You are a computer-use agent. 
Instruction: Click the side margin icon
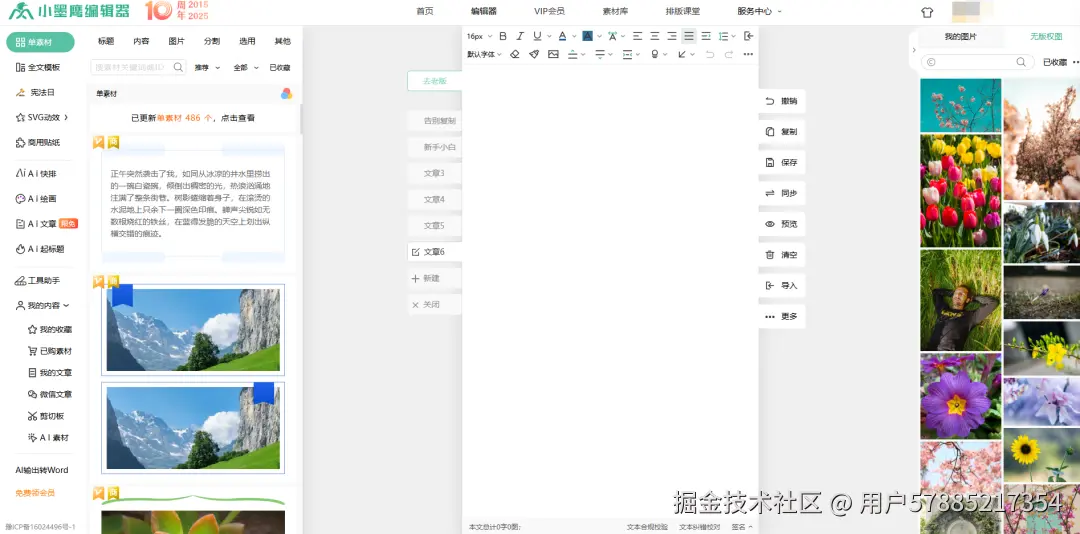627,54
